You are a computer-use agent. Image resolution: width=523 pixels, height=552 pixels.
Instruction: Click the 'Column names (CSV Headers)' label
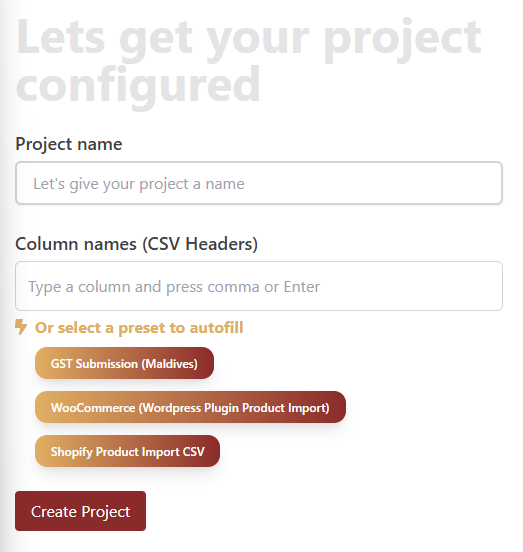coord(137,244)
